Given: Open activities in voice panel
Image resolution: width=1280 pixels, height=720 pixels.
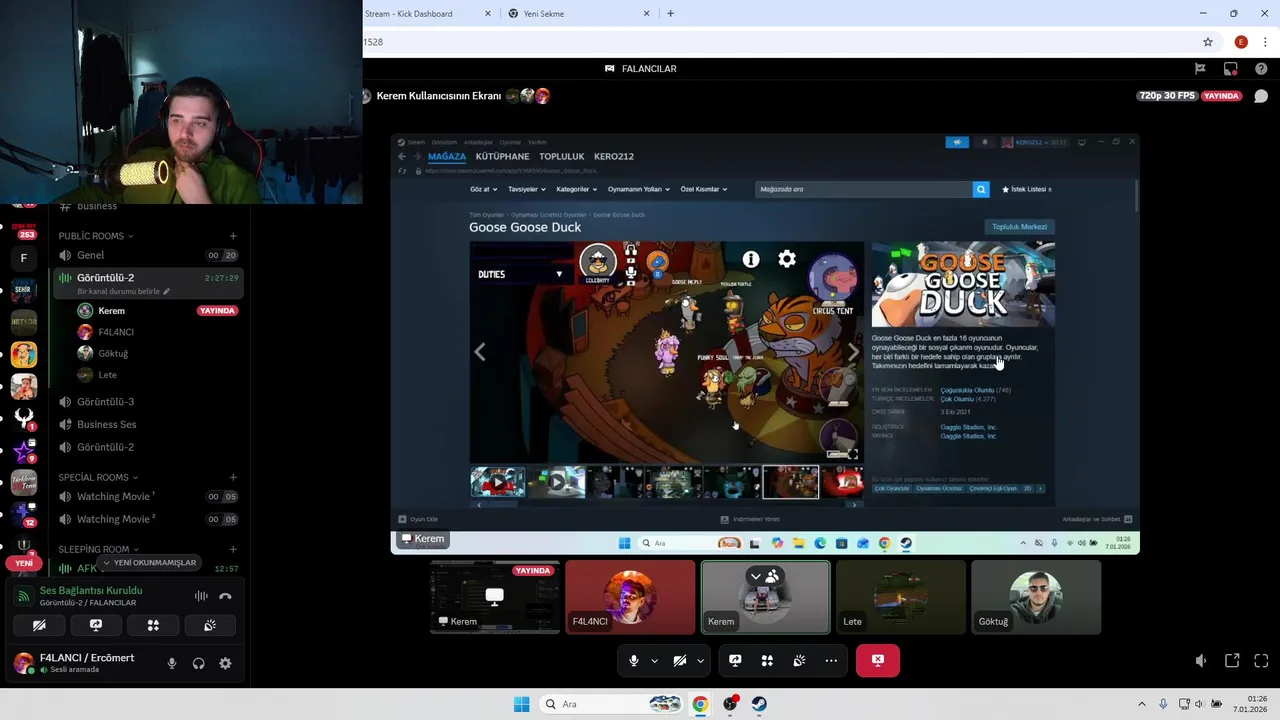Looking at the screenshot, I should tap(153, 625).
